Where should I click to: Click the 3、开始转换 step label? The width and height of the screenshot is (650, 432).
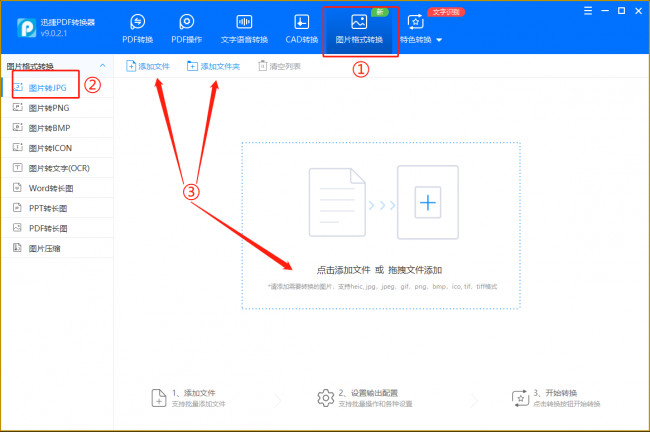pyautogui.click(x=555, y=393)
